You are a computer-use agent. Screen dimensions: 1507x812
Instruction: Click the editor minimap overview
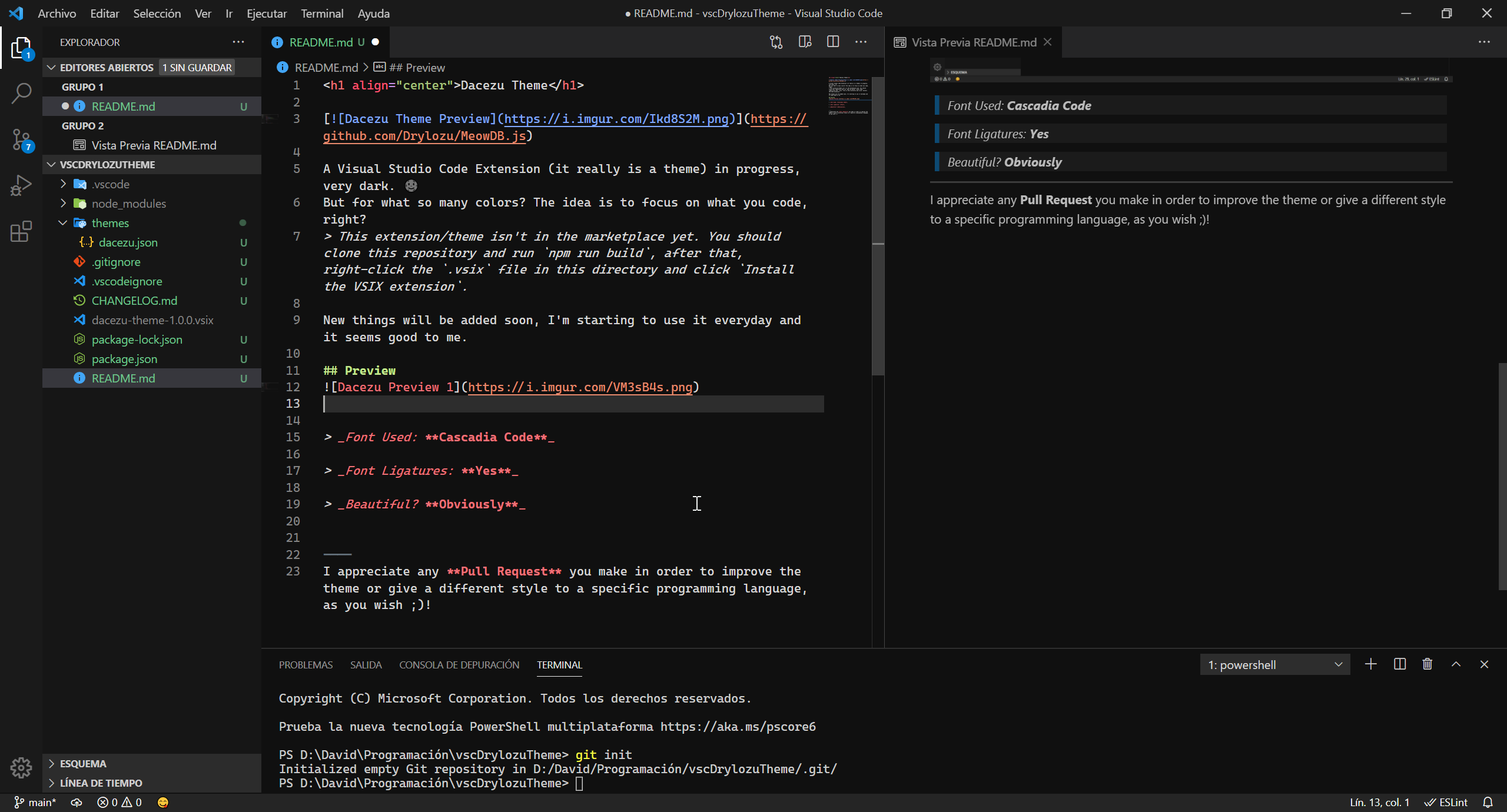[x=848, y=96]
